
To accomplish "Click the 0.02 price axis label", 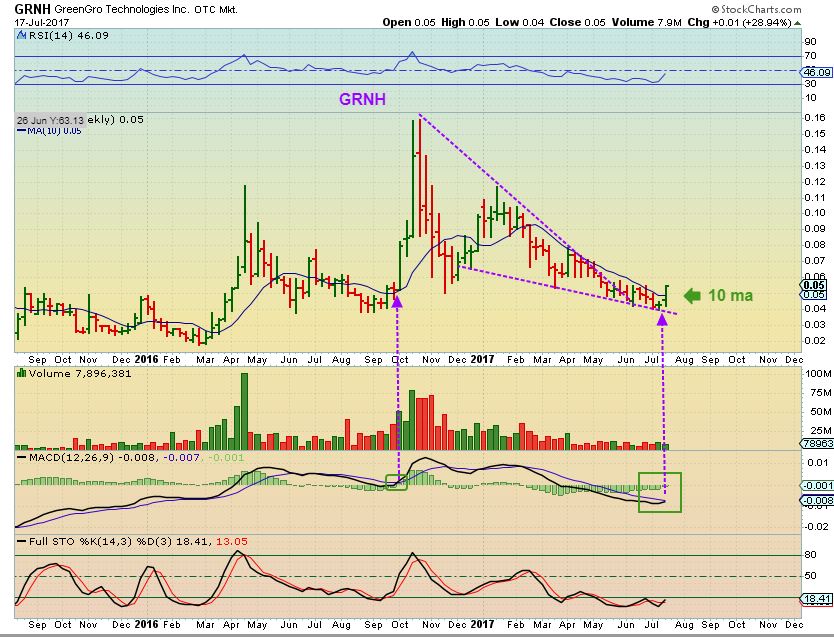I will [x=816, y=340].
